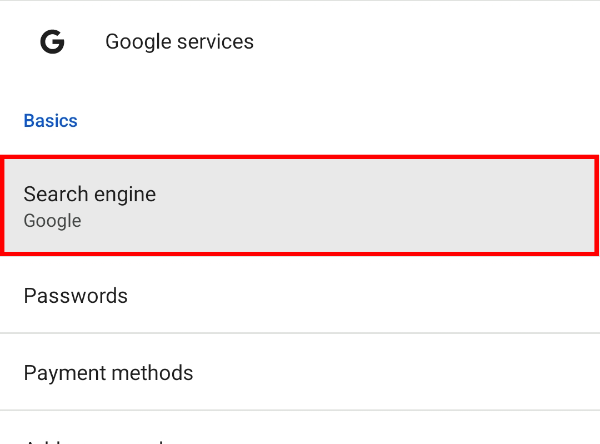Screen dimensions: 600x444
Task: Open the Payment methods settings
Action: click(x=300, y=373)
